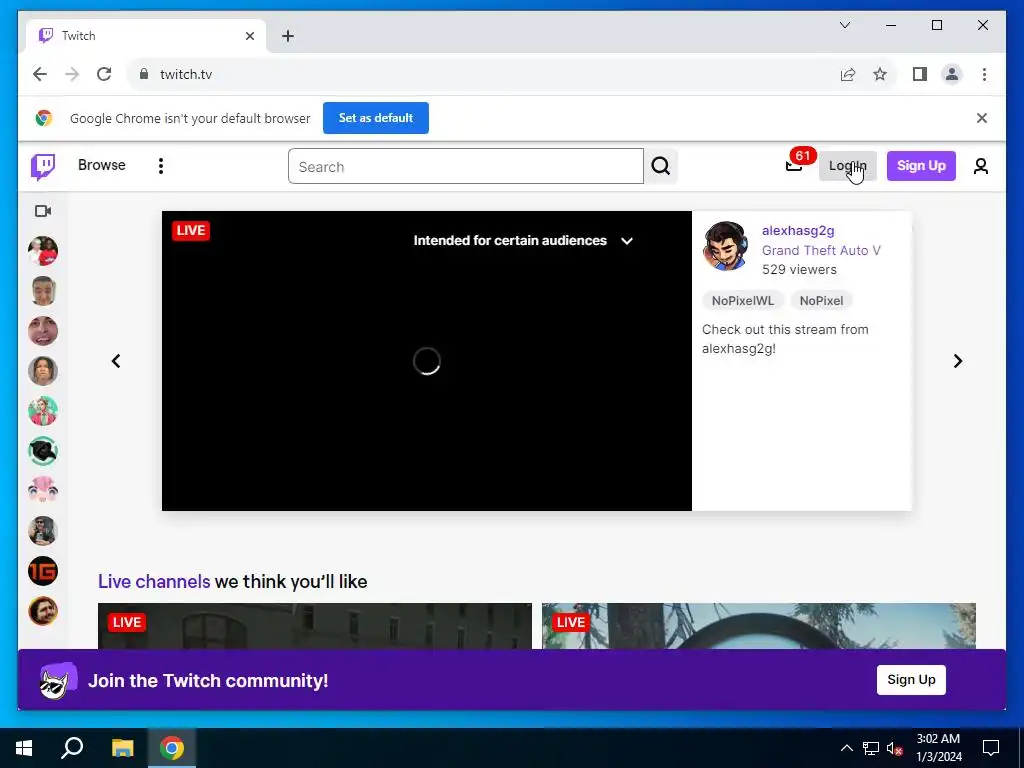1024x768 pixels.
Task: Close the Twitch browser tab
Action: (249, 36)
